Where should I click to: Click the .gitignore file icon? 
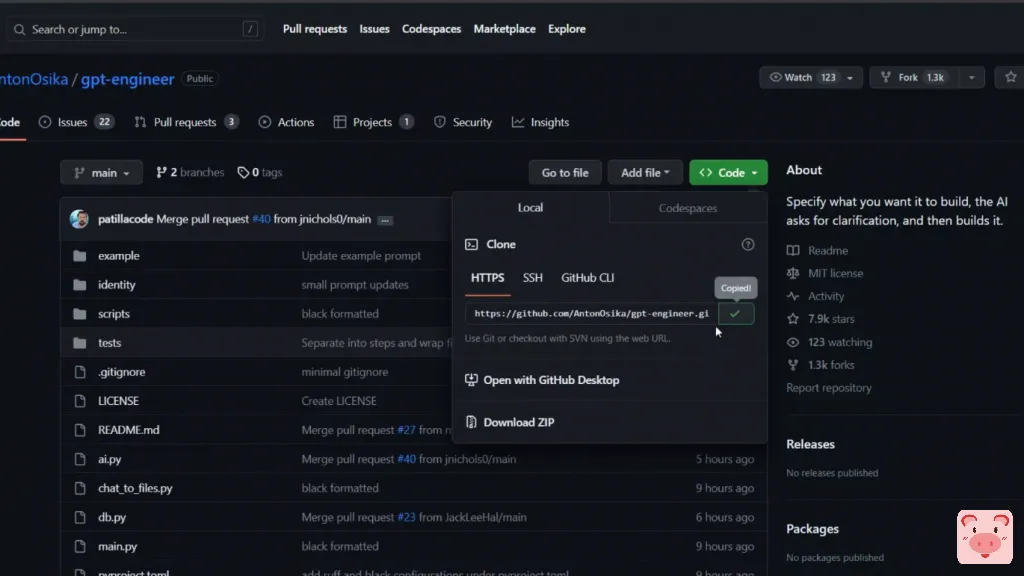80,372
